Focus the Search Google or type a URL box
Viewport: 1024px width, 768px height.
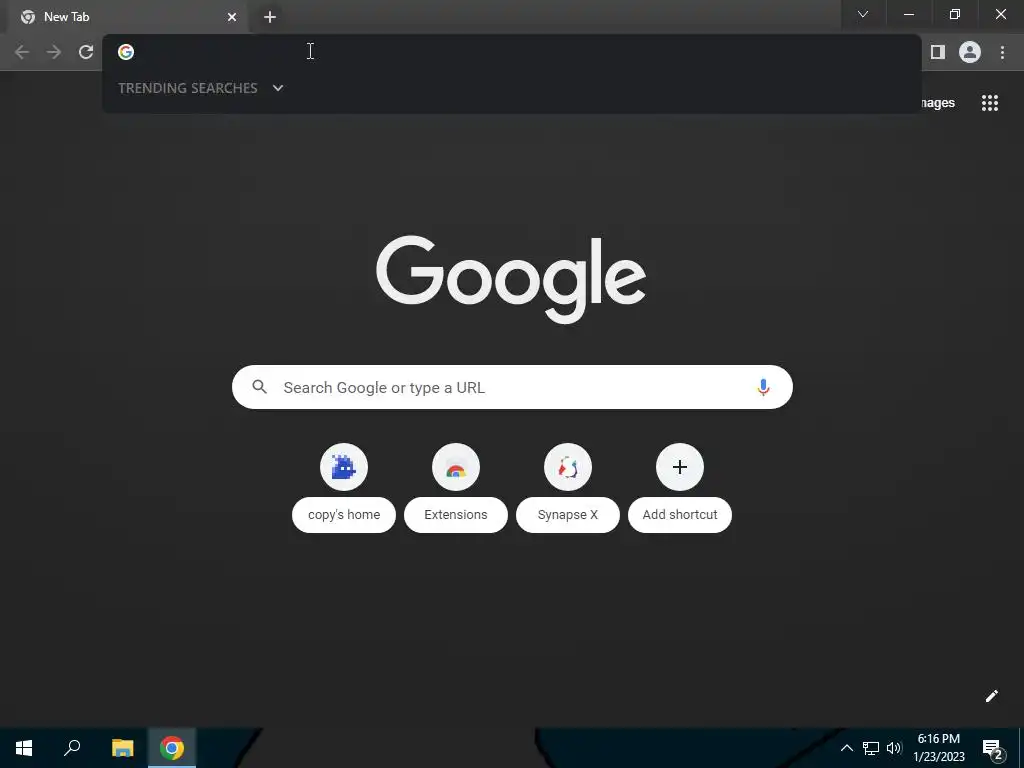(512, 387)
